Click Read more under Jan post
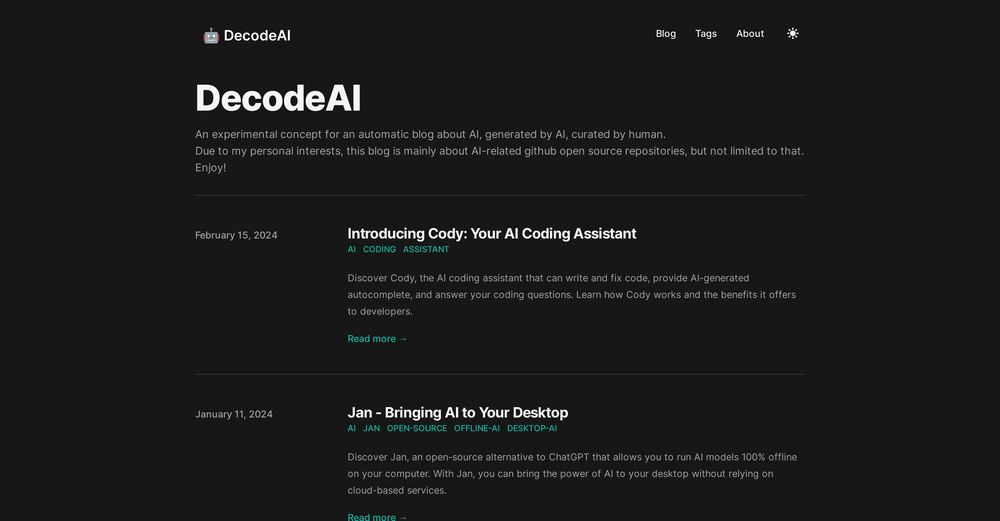The width and height of the screenshot is (1000, 521). pyautogui.click(x=377, y=516)
